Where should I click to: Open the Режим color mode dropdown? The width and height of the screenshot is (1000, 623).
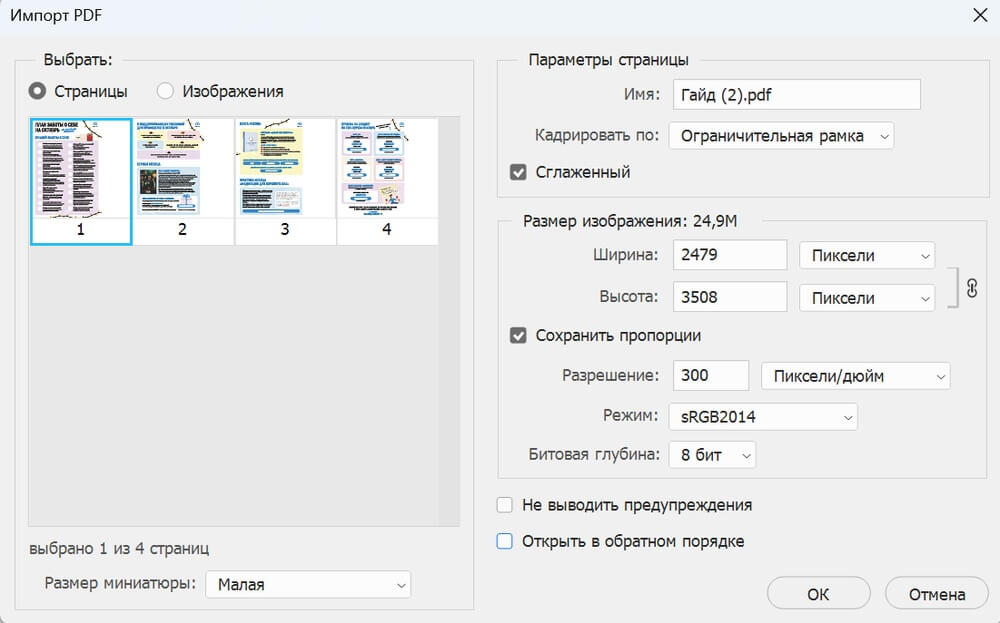[763, 416]
